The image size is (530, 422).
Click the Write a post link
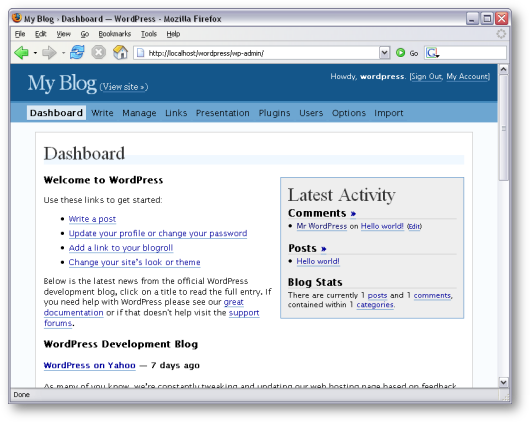(x=92, y=219)
